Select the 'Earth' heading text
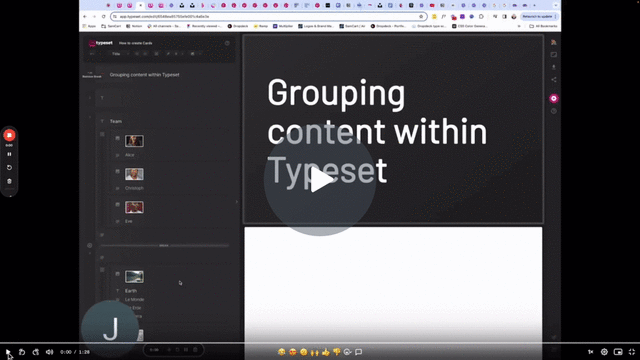640x360 pixels. point(131,291)
